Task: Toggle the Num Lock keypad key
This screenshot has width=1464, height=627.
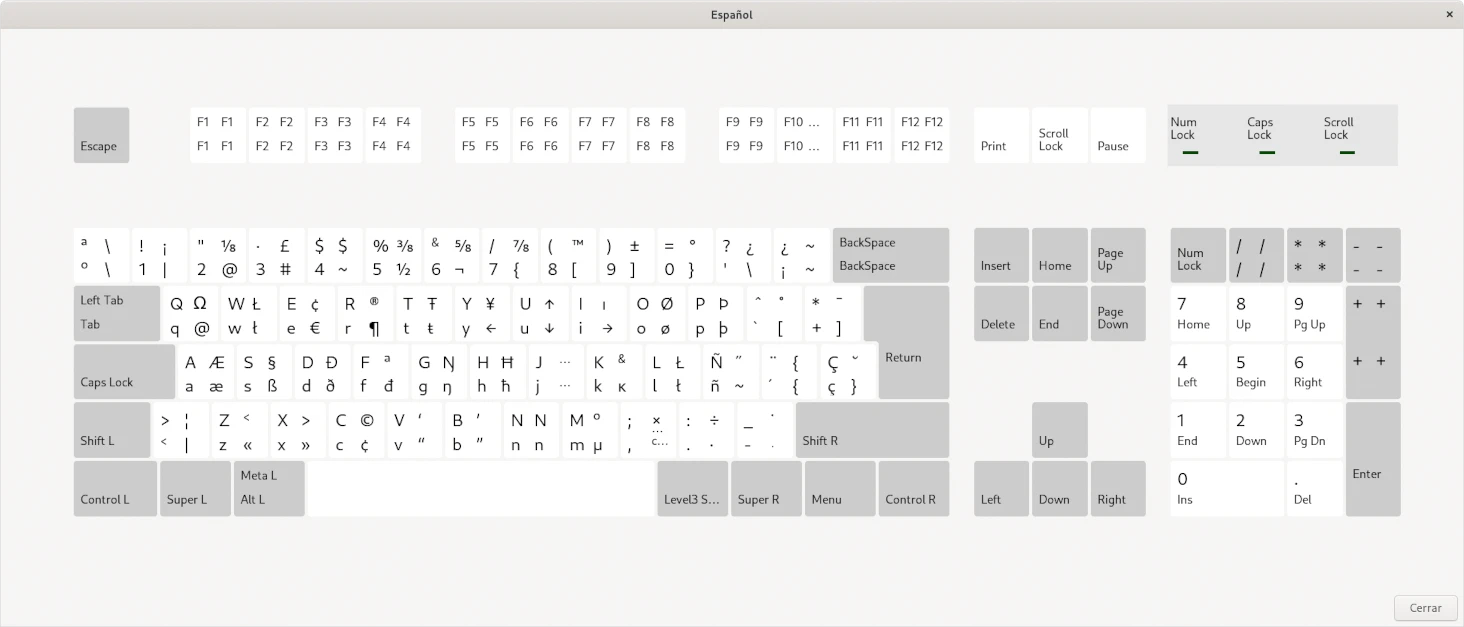Action: (1197, 256)
